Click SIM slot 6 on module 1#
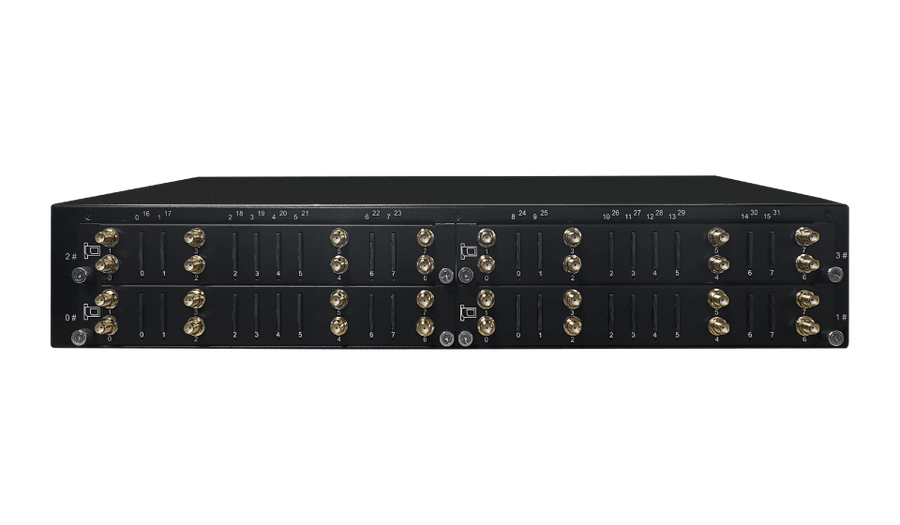This screenshot has height=525, width=900. pos(750,312)
